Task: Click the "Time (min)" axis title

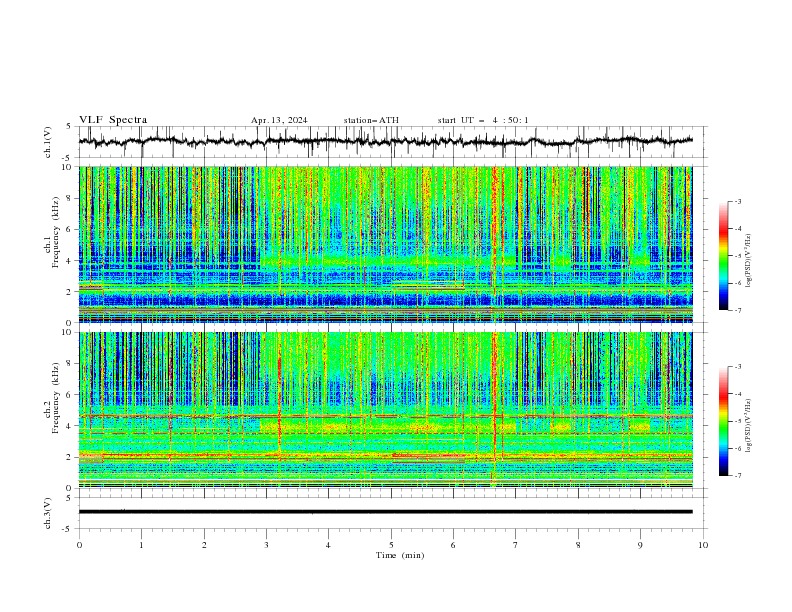Action: (x=400, y=555)
